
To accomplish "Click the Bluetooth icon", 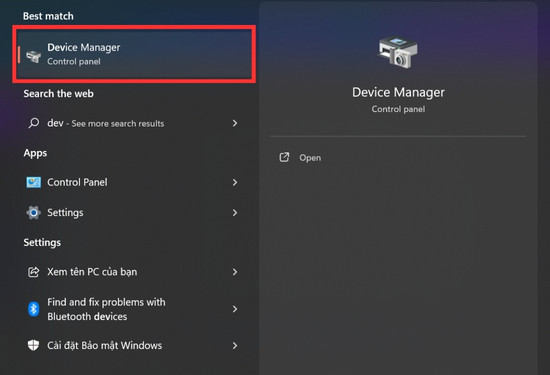I will click(34, 309).
